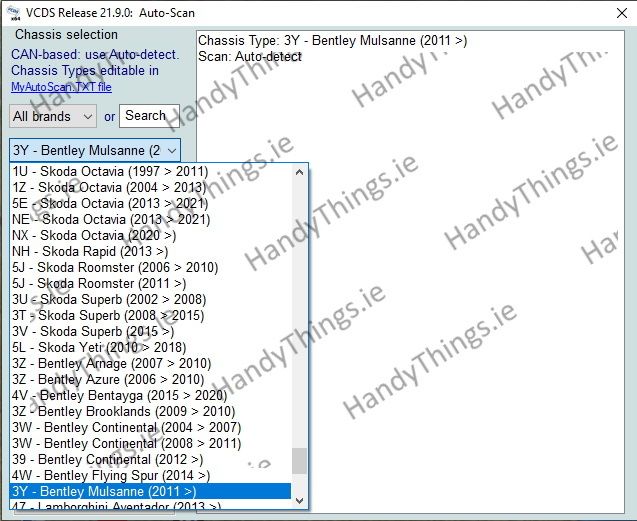Click VCDS application icon in title bar
This screenshot has height=521, width=637.
14,13
